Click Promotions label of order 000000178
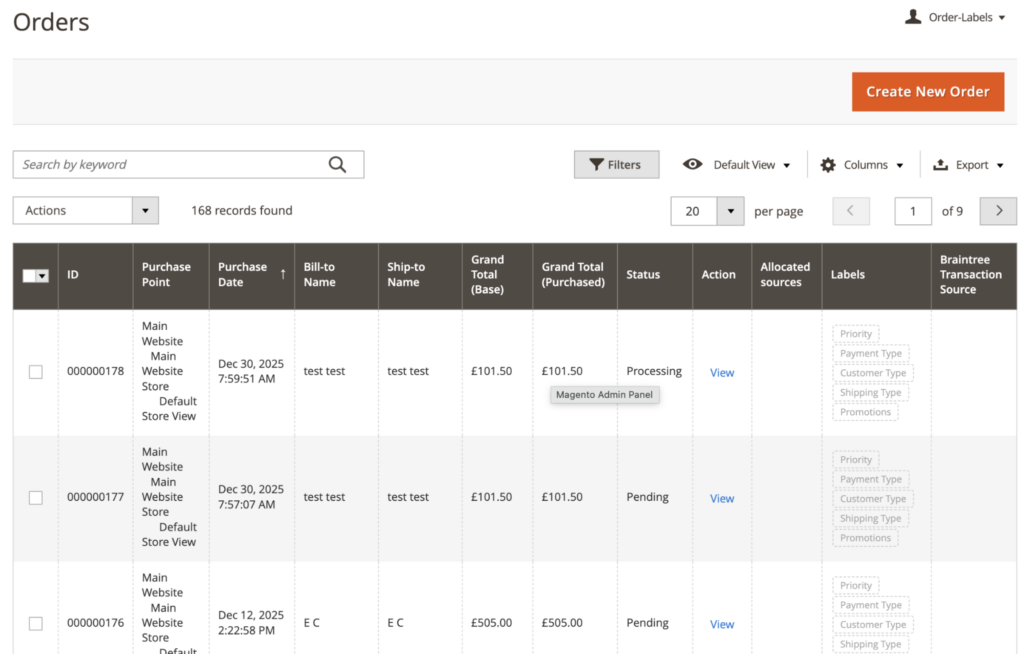The width and height of the screenshot is (1024, 654). click(865, 412)
